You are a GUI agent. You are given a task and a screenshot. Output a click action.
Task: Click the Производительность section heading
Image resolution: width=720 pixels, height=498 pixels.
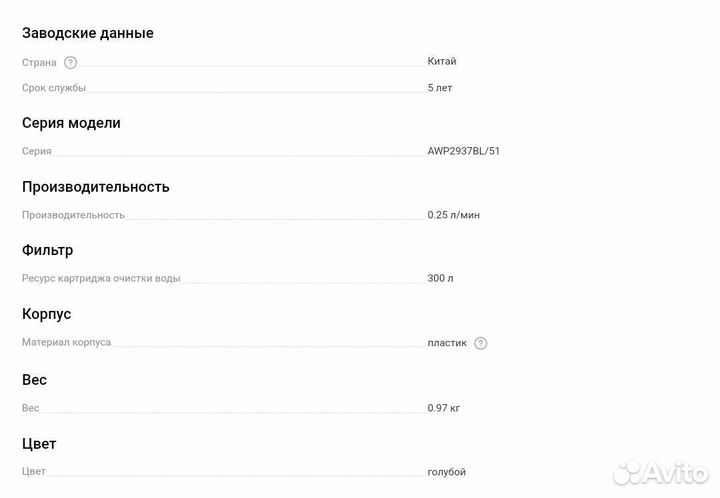pyautogui.click(x=96, y=187)
